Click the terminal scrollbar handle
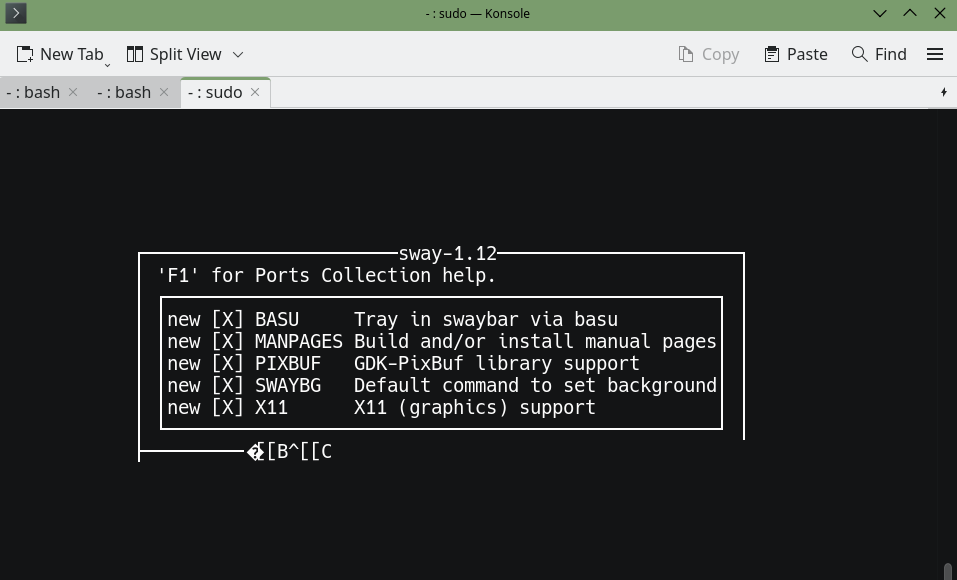 pyautogui.click(x=948, y=571)
